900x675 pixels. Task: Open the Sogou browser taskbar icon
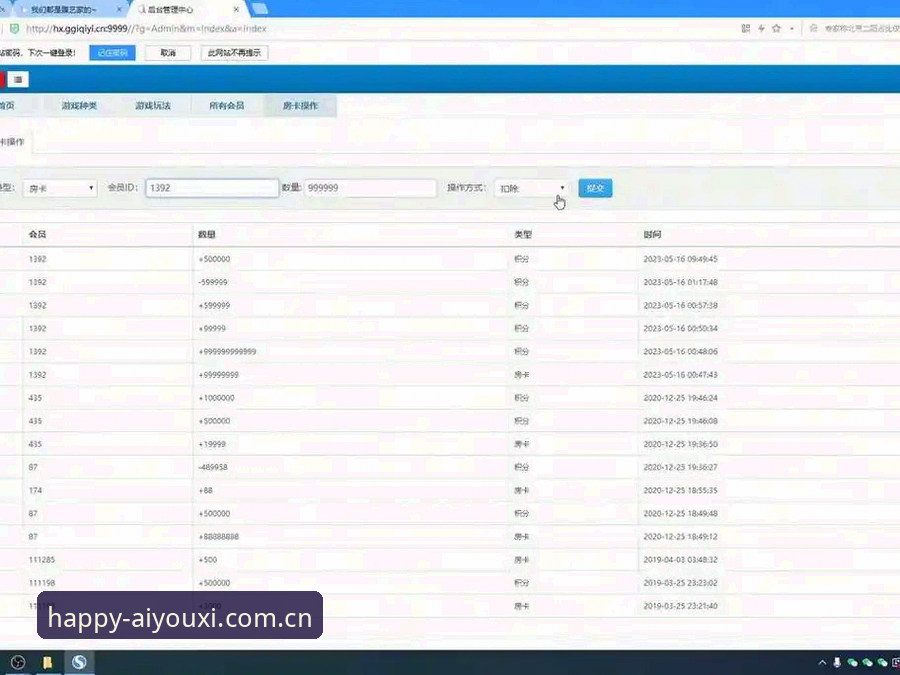coord(79,662)
